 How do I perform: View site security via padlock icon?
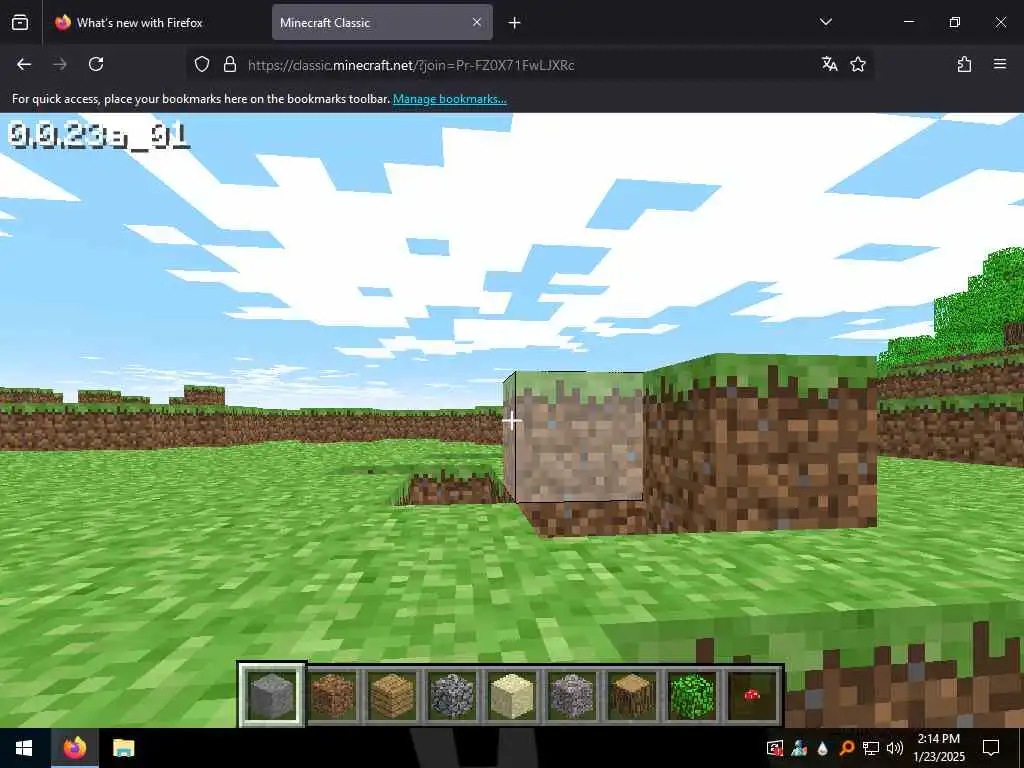pyautogui.click(x=229, y=64)
